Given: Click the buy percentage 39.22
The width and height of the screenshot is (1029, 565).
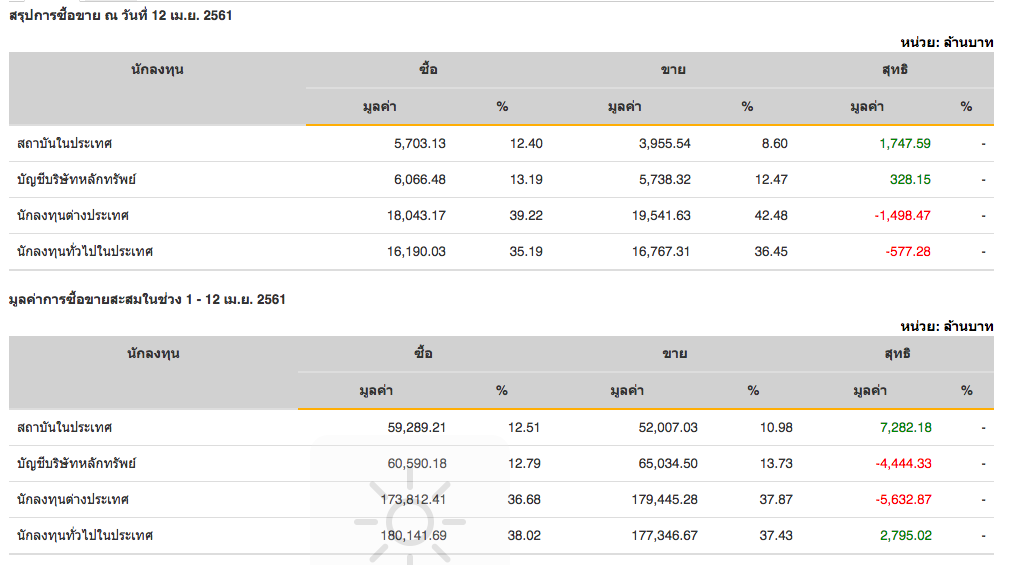Looking at the screenshot, I should pyautogui.click(x=526, y=215).
